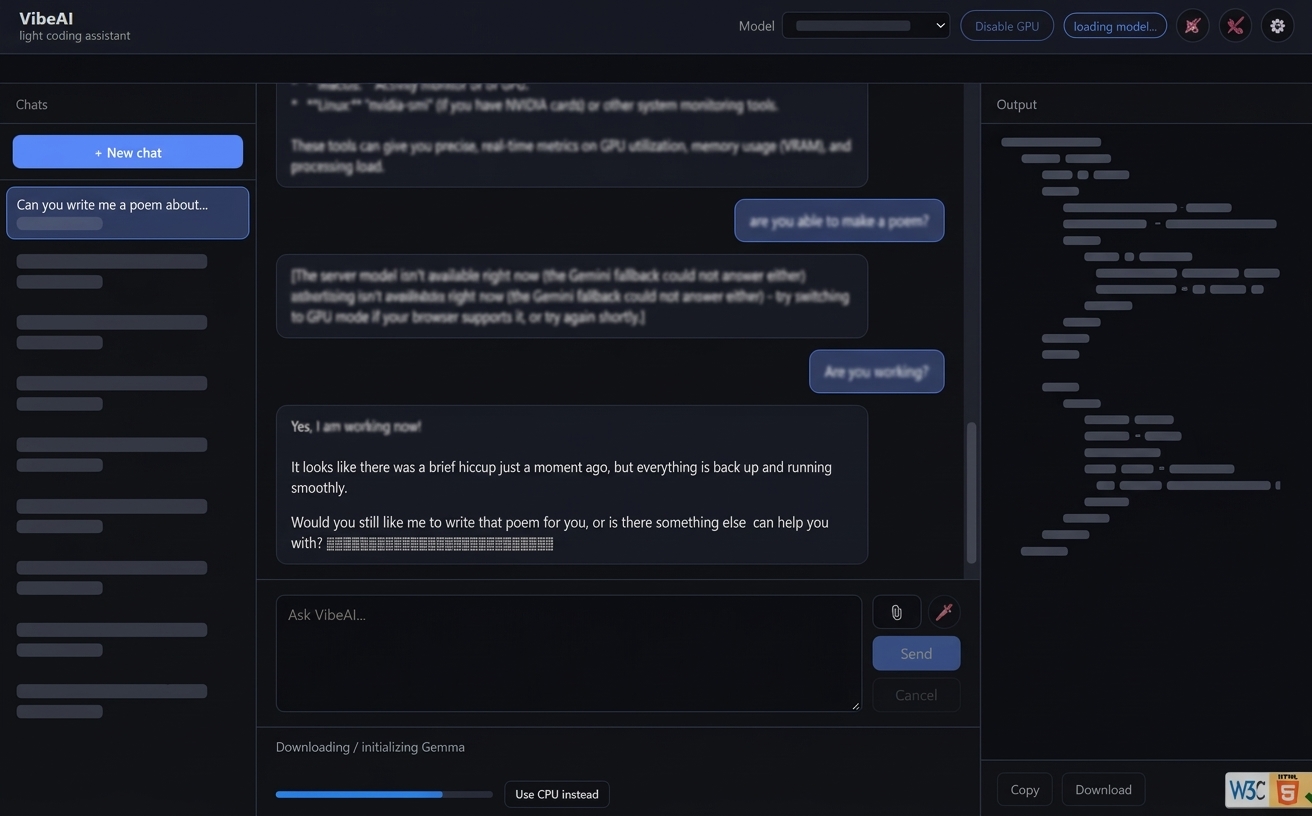The width and height of the screenshot is (1312, 816).
Task: Focus the Ask VibeAI message box
Action: coord(569,654)
